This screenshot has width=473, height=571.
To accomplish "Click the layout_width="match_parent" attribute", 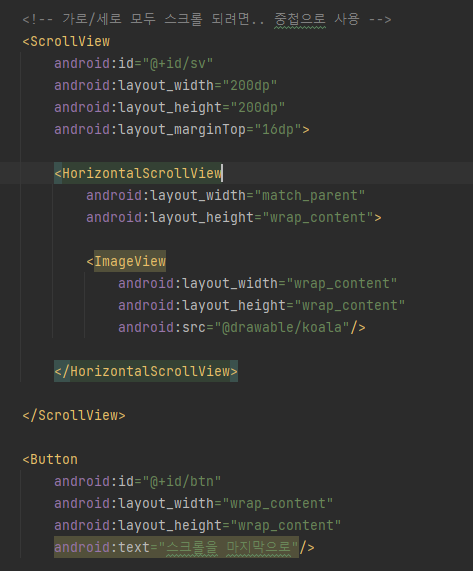I will coord(225,195).
